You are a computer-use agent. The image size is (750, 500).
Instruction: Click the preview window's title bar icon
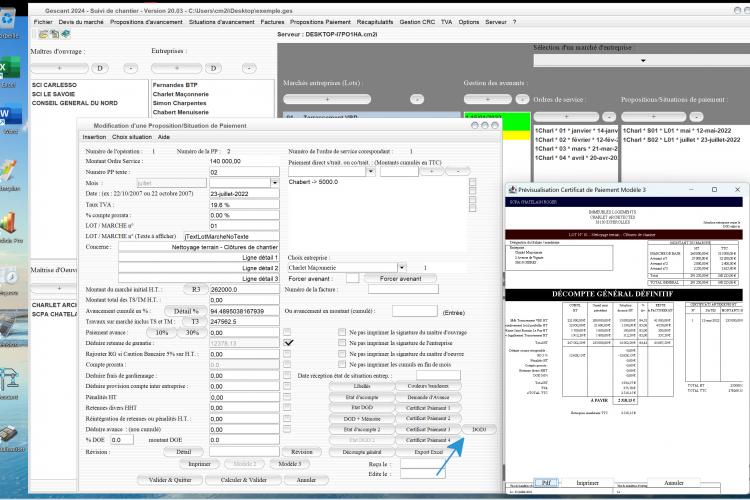point(512,190)
